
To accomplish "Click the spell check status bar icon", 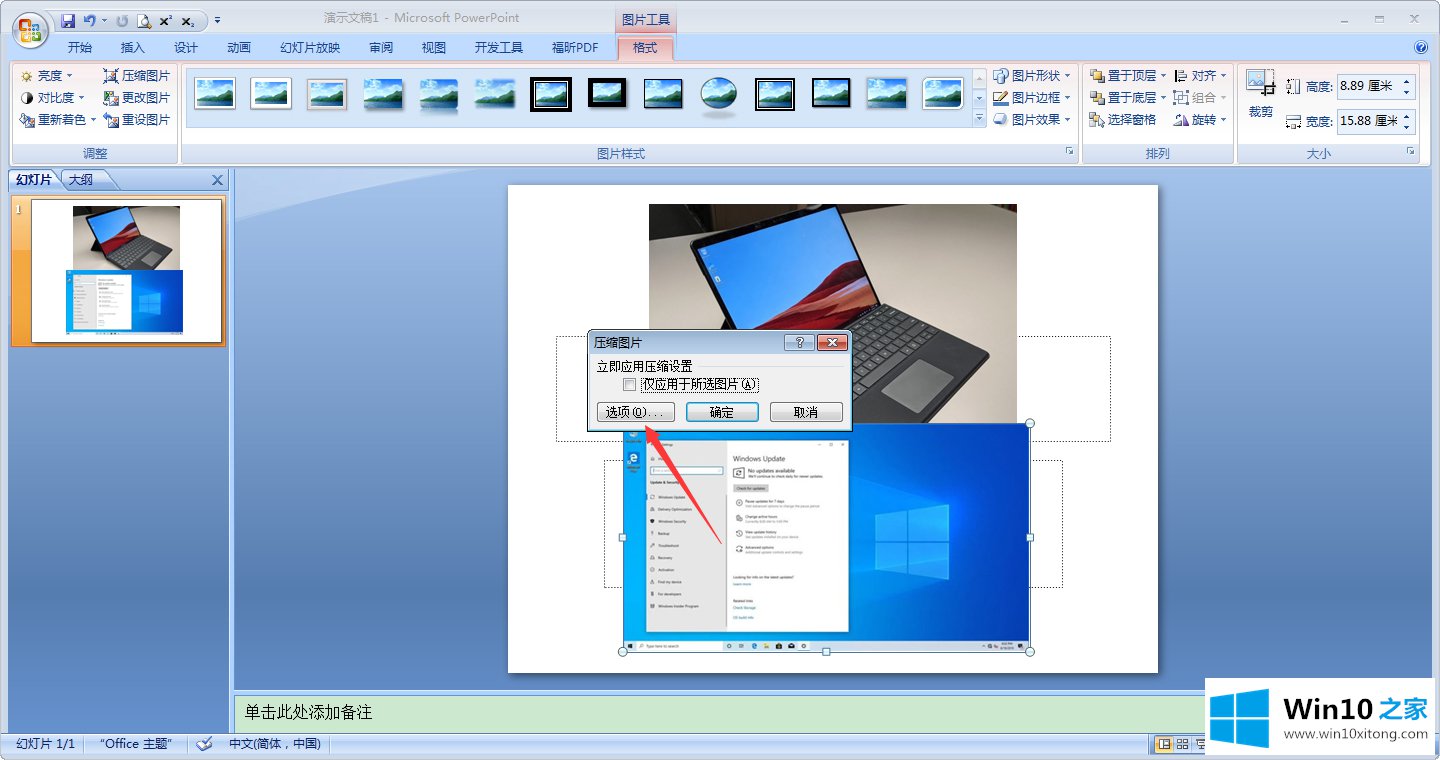I will 204,744.
